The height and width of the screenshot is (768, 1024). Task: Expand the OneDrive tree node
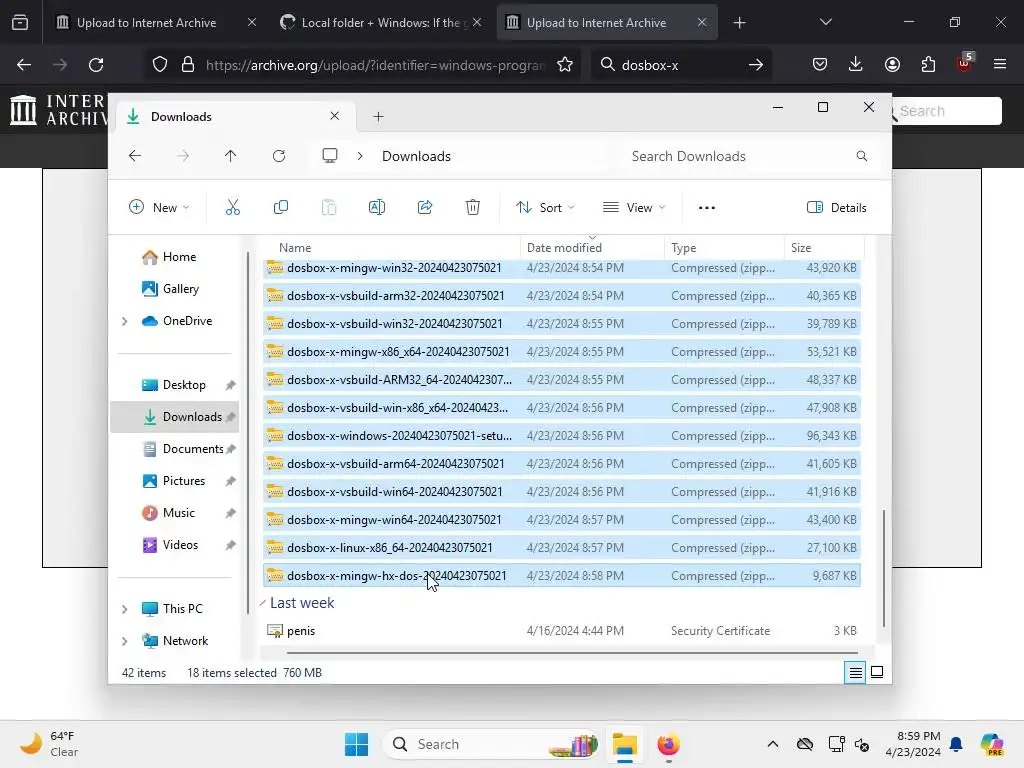point(125,321)
